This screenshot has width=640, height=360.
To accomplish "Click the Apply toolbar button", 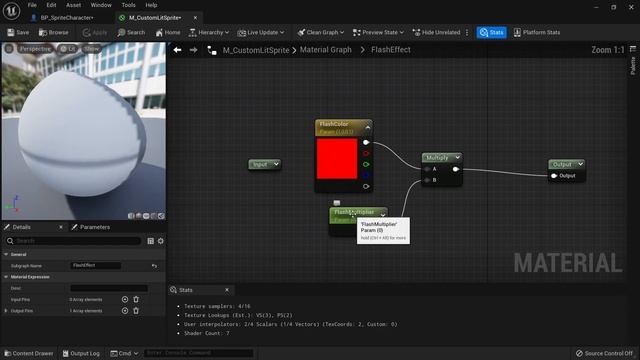I will click(x=95, y=33).
